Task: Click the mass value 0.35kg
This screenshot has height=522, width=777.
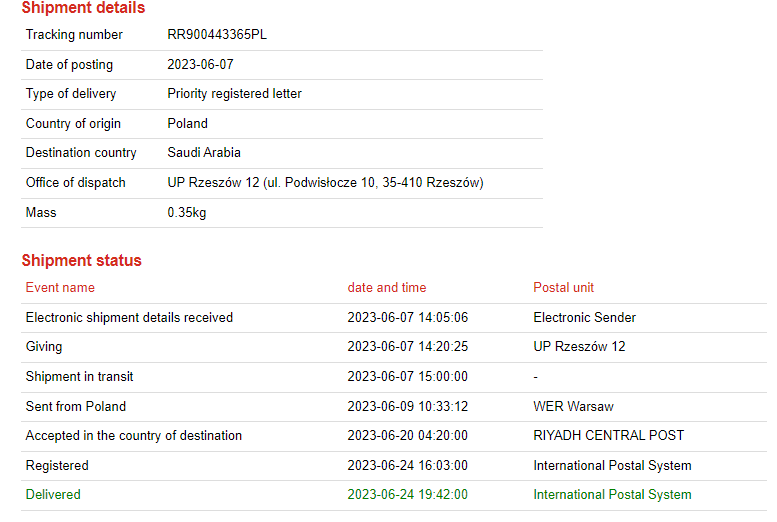Action: 187,213
